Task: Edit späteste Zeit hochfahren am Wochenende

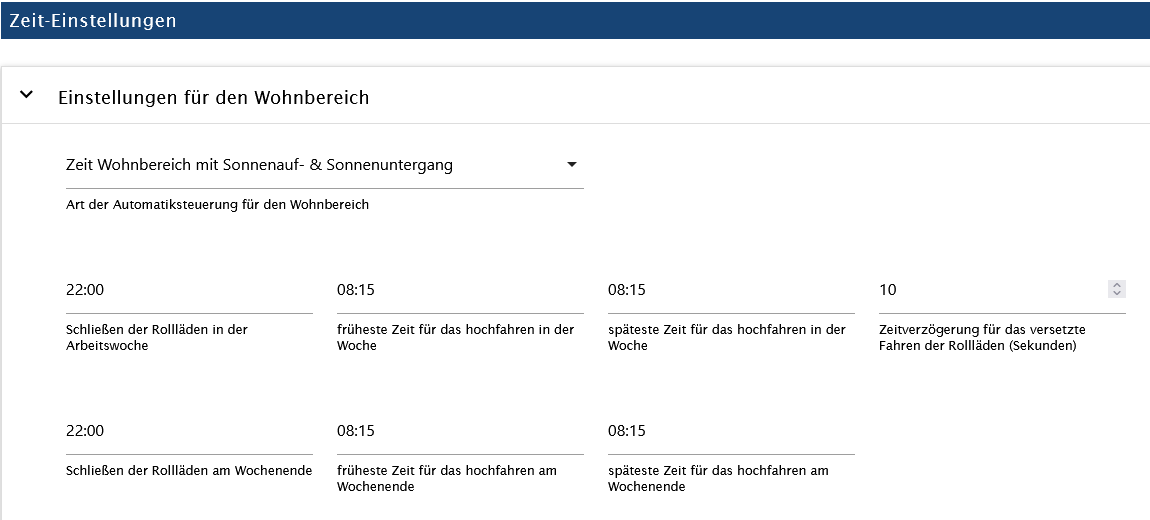Action: coord(730,431)
